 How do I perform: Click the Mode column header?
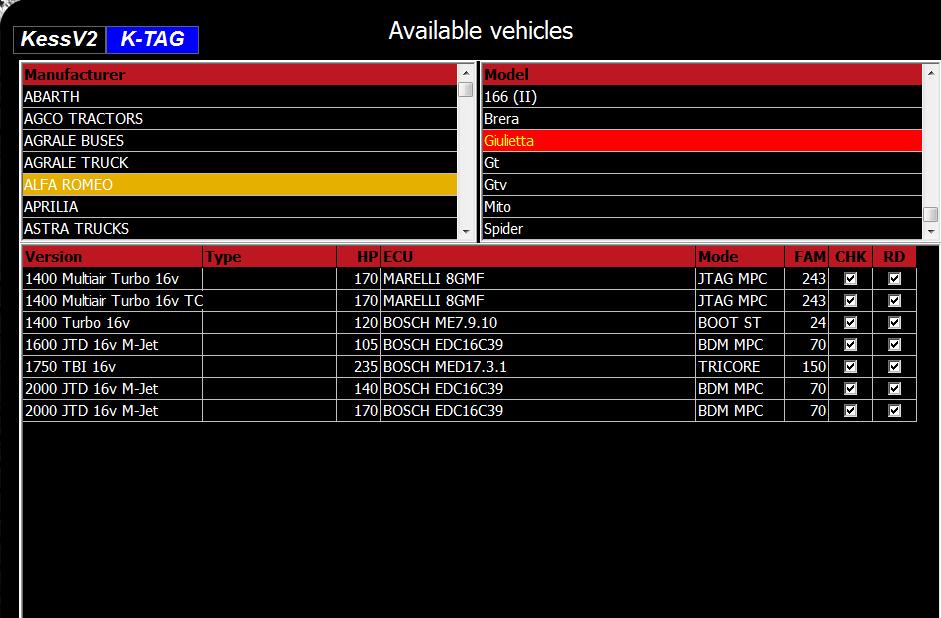(x=740, y=257)
